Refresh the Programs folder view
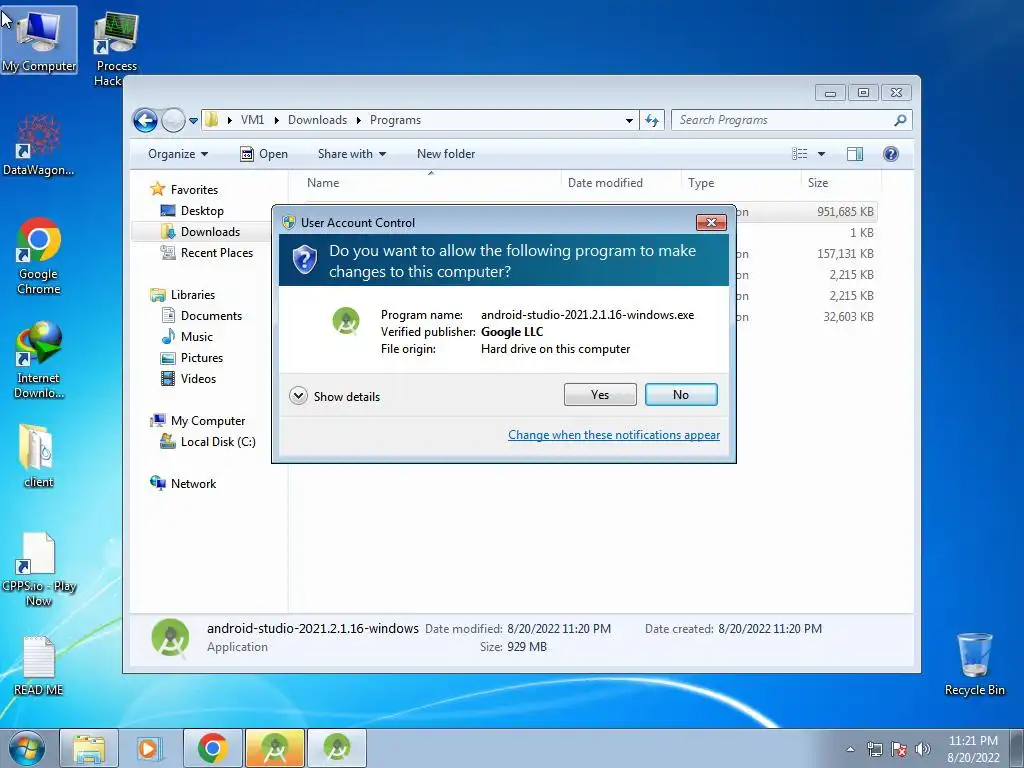 pyautogui.click(x=652, y=120)
